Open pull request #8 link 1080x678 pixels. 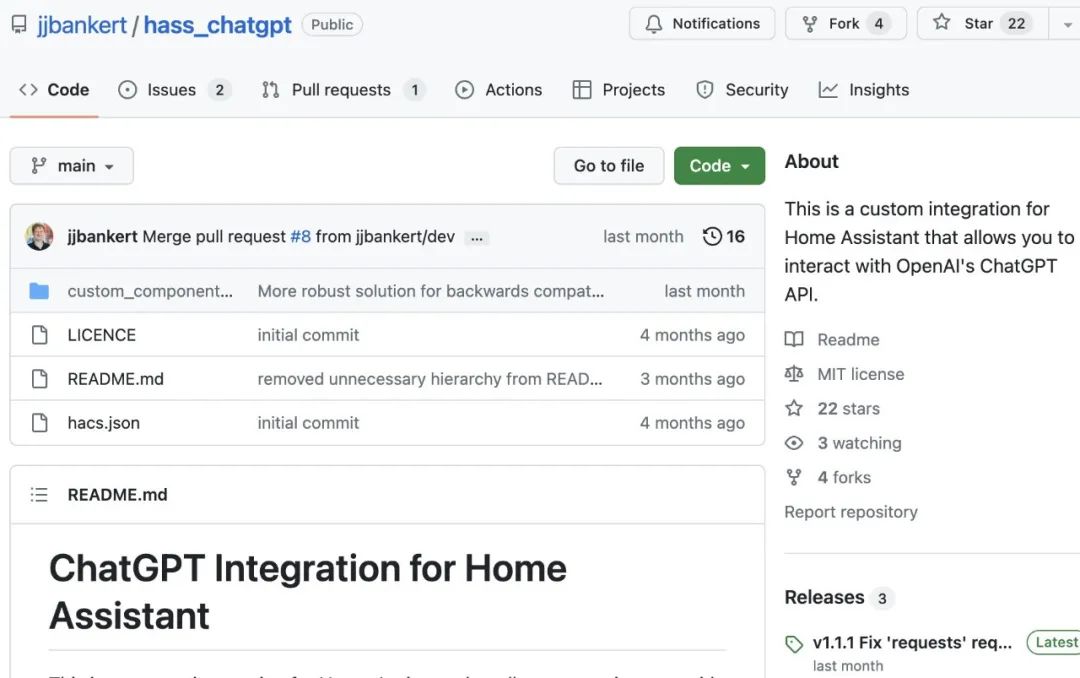[300, 237]
